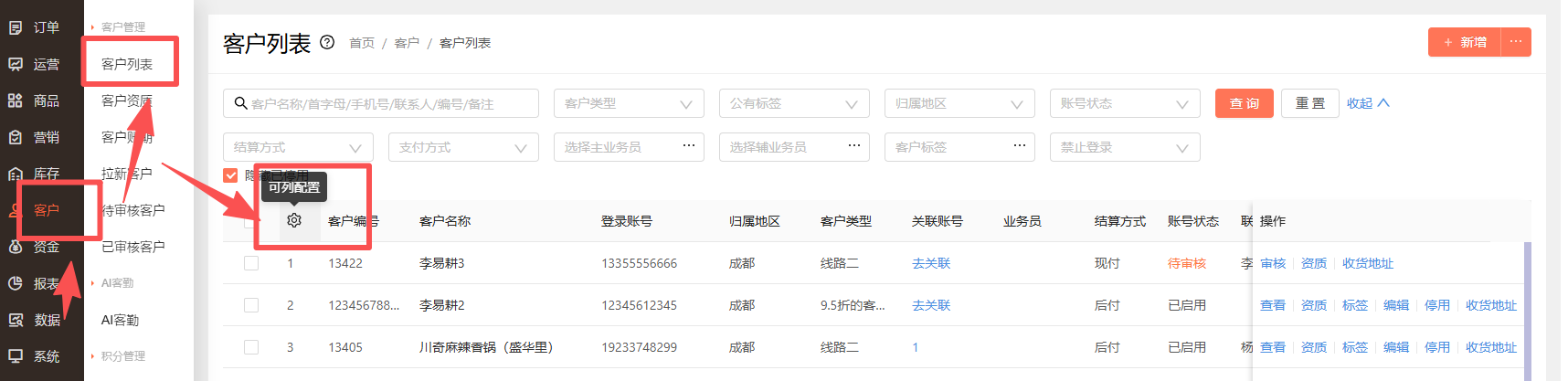Select AI客勤 submenu item

120,320
